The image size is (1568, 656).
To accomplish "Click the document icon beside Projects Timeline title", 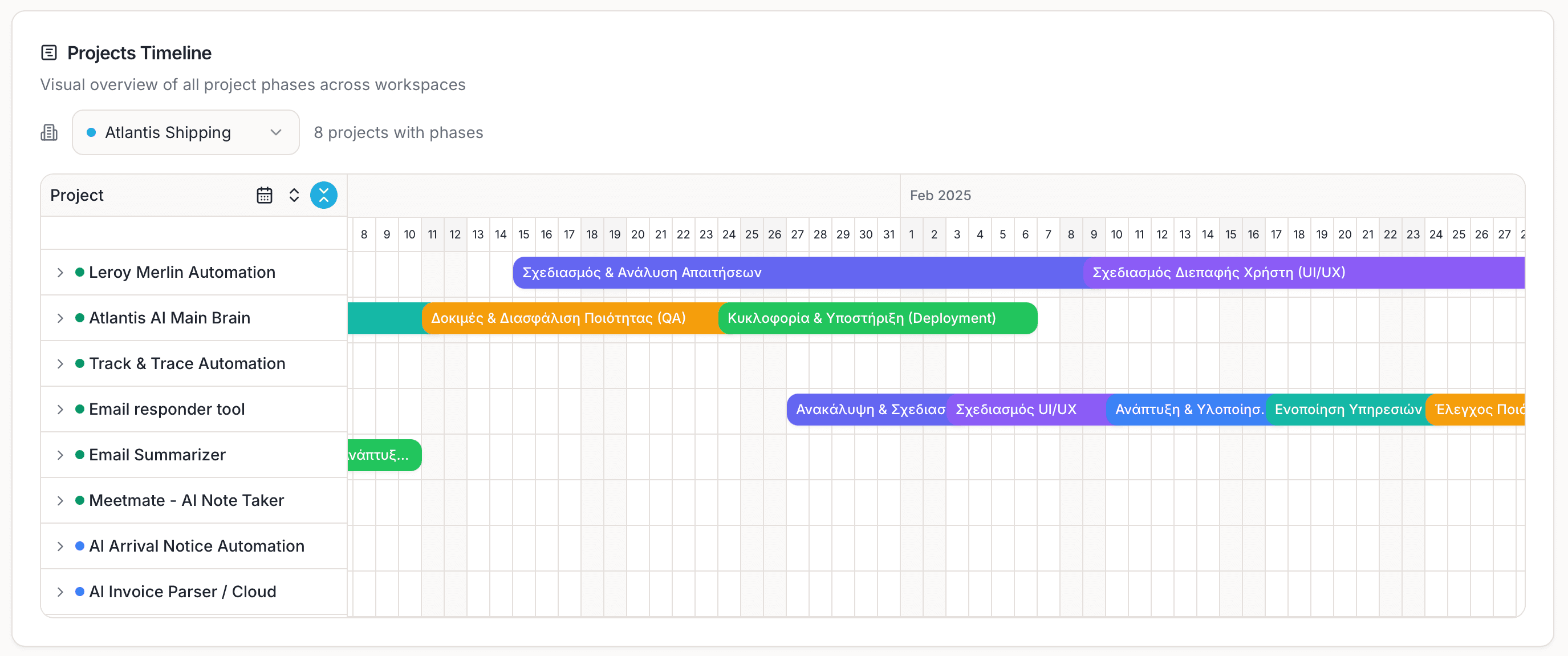I will coord(49,53).
